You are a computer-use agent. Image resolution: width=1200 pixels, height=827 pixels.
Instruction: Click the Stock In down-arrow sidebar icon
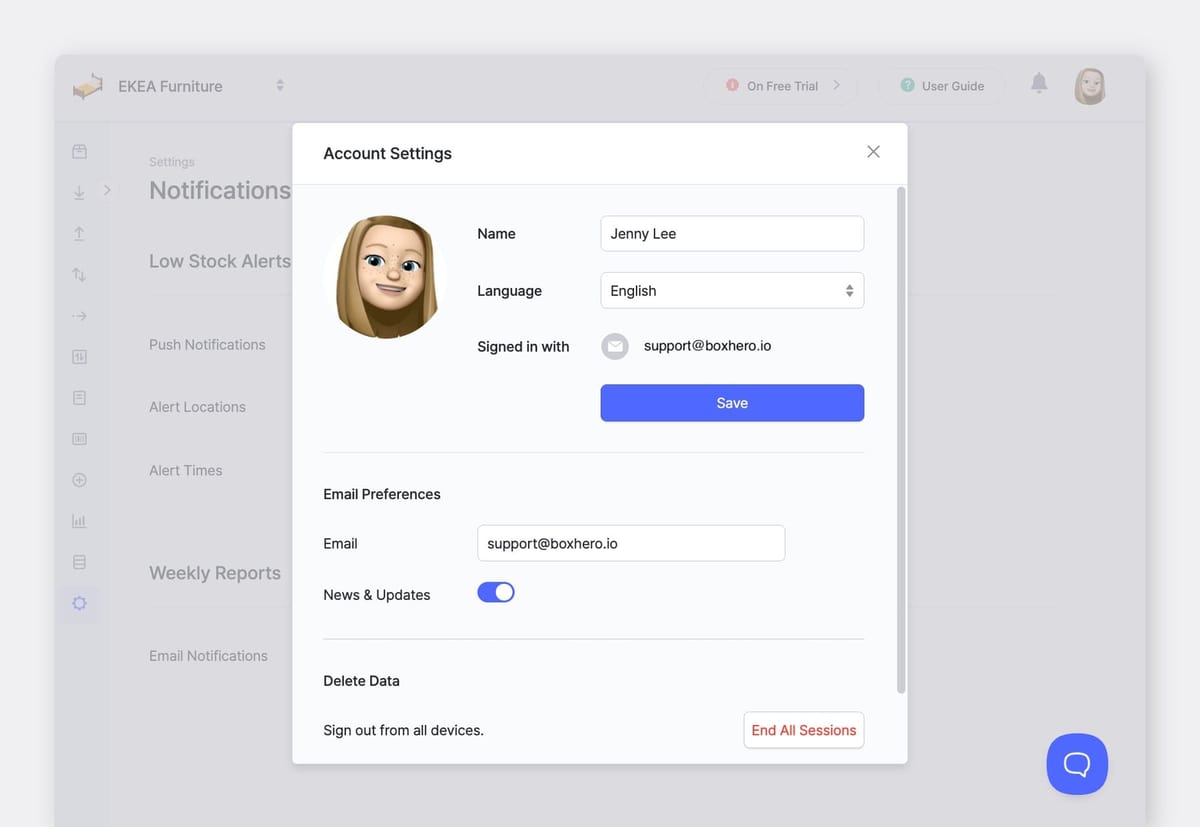[80, 193]
